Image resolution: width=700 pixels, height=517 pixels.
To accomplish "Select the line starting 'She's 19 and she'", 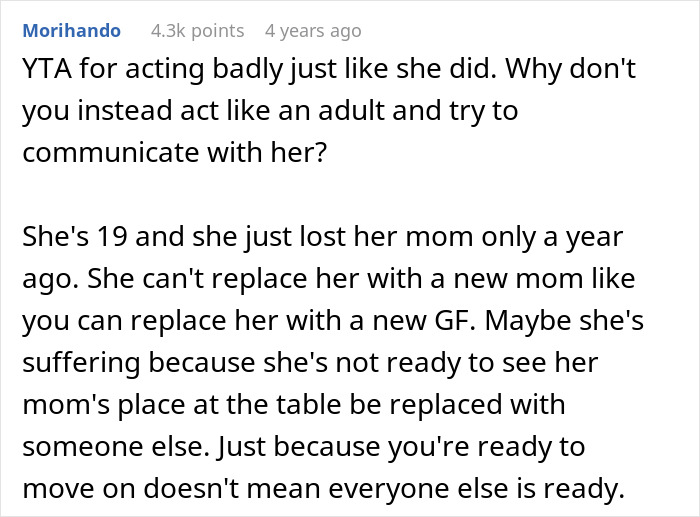I will (322, 237).
